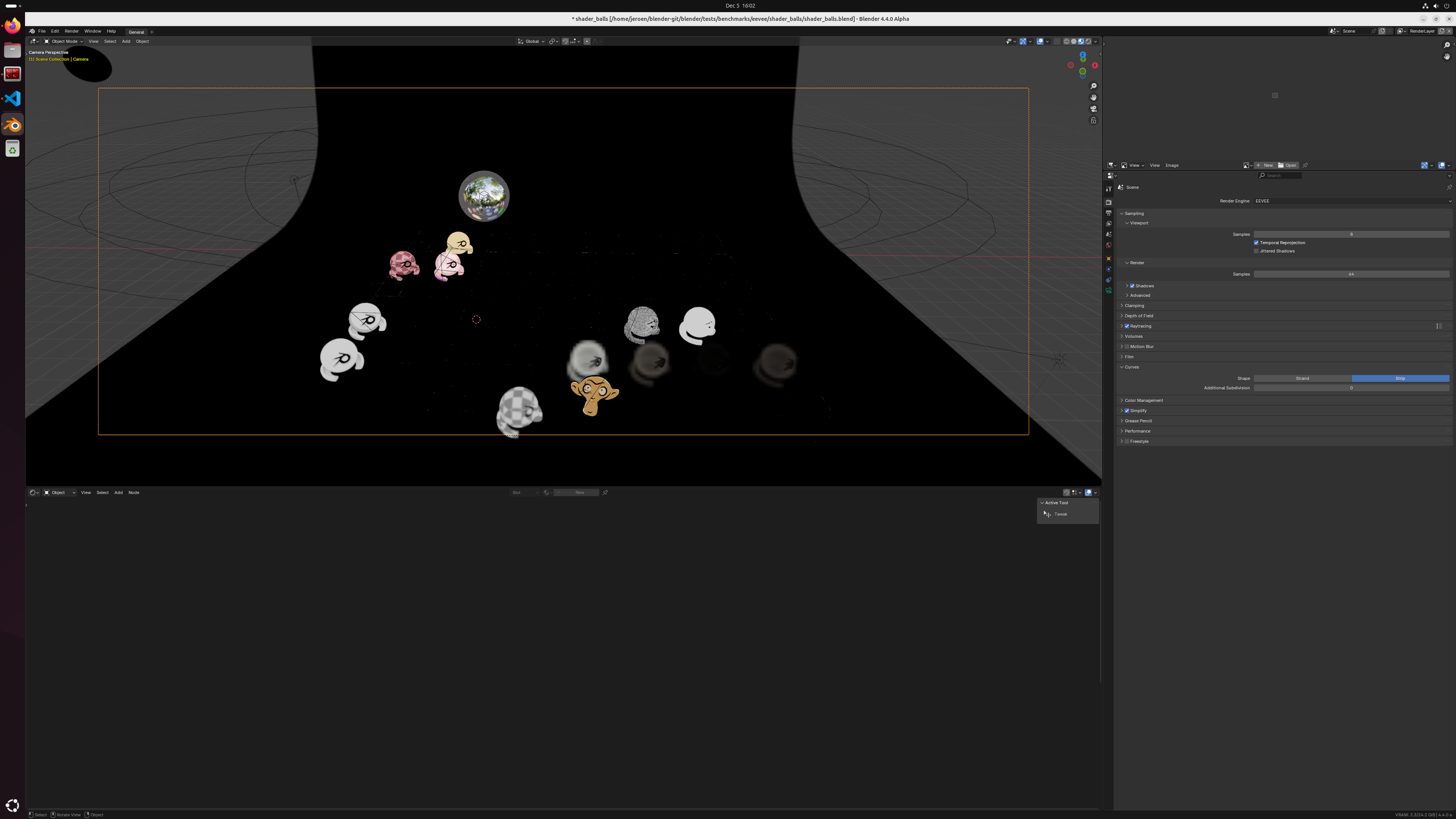Expand the Color Management panel
The width and height of the screenshot is (1456, 819).
[x=1144, y=400]
